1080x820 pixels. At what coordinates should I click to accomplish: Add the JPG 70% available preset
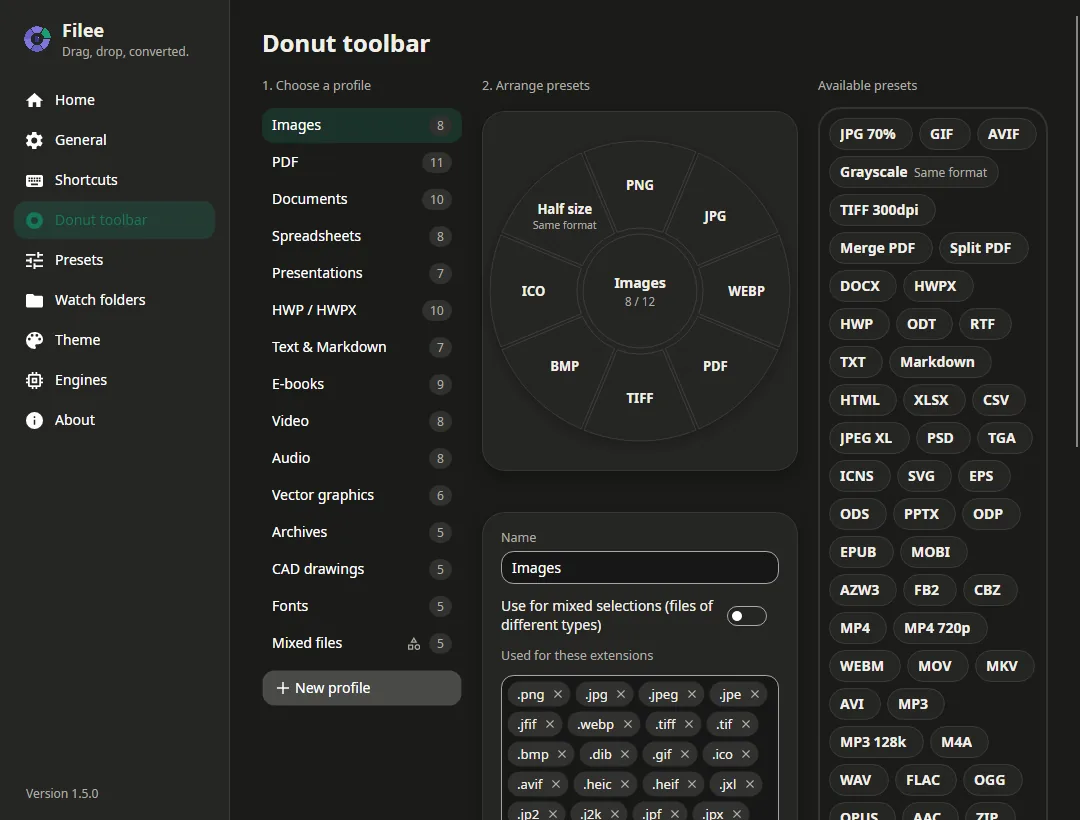(x=868, y=134)
